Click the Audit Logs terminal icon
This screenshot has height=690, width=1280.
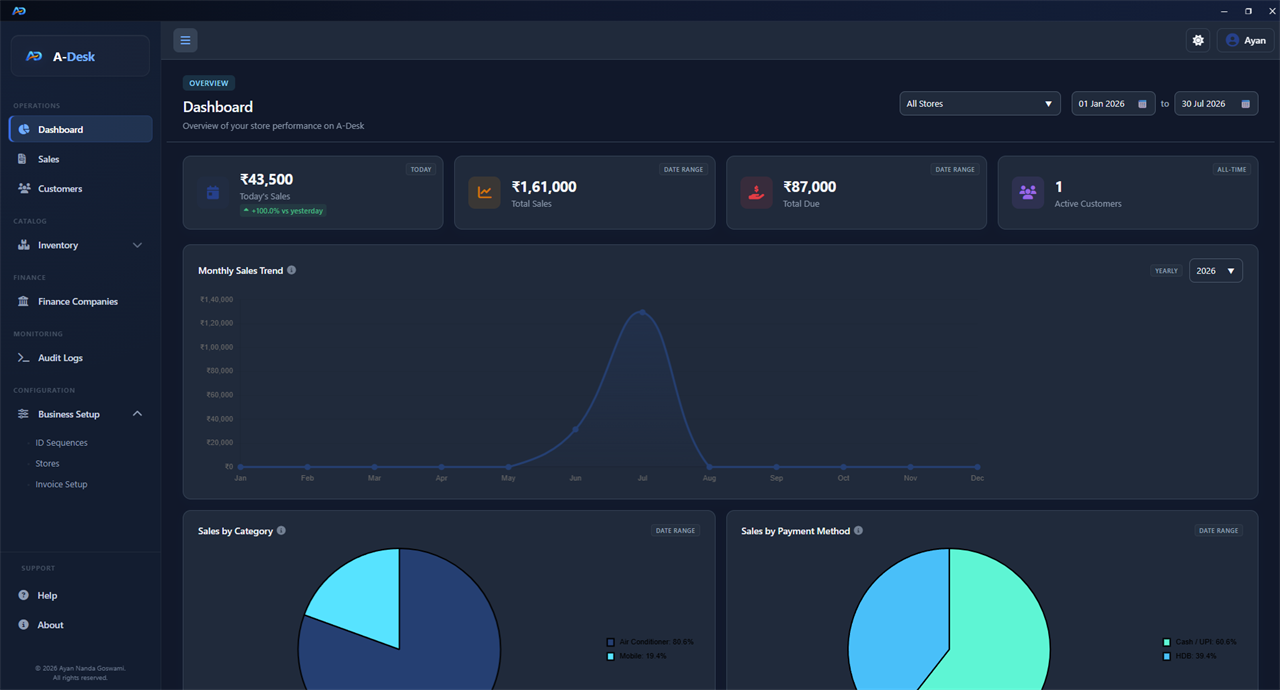pyautogui.click(x=23, y=357)
